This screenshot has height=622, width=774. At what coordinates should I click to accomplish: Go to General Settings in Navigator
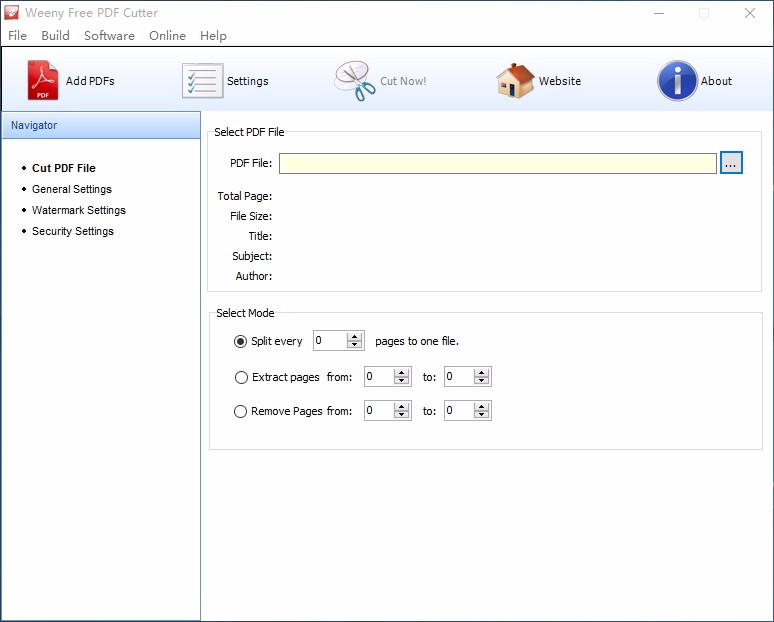72,189
